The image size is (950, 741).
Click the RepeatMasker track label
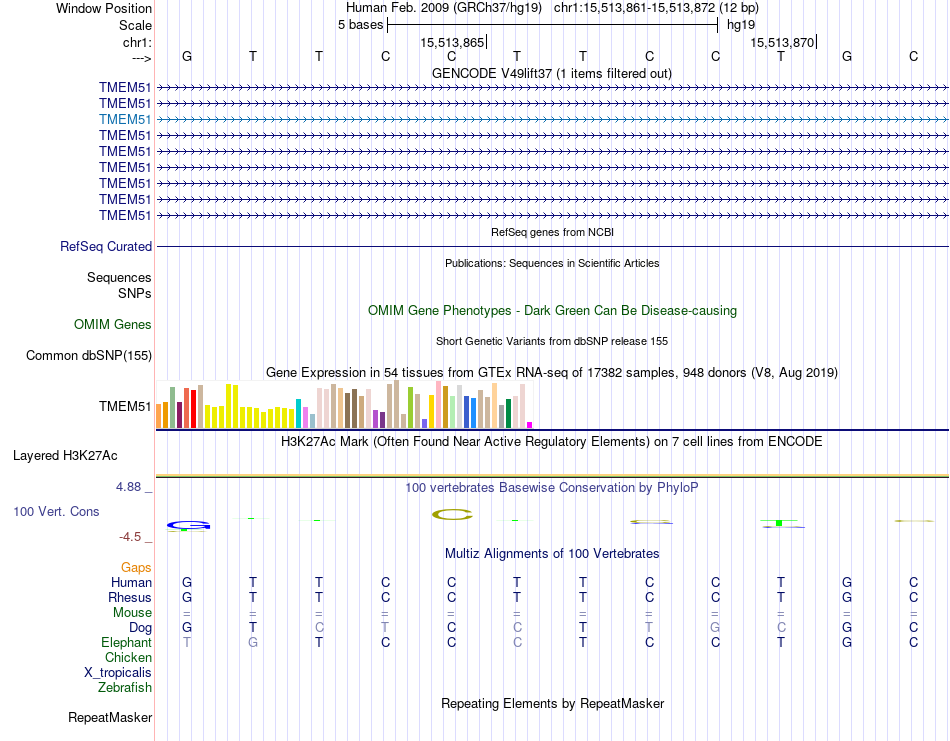pos(110,717)
